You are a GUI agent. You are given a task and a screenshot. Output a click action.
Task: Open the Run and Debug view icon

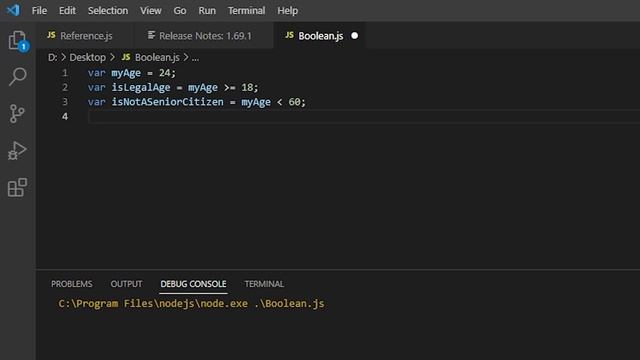pos(17,150)
